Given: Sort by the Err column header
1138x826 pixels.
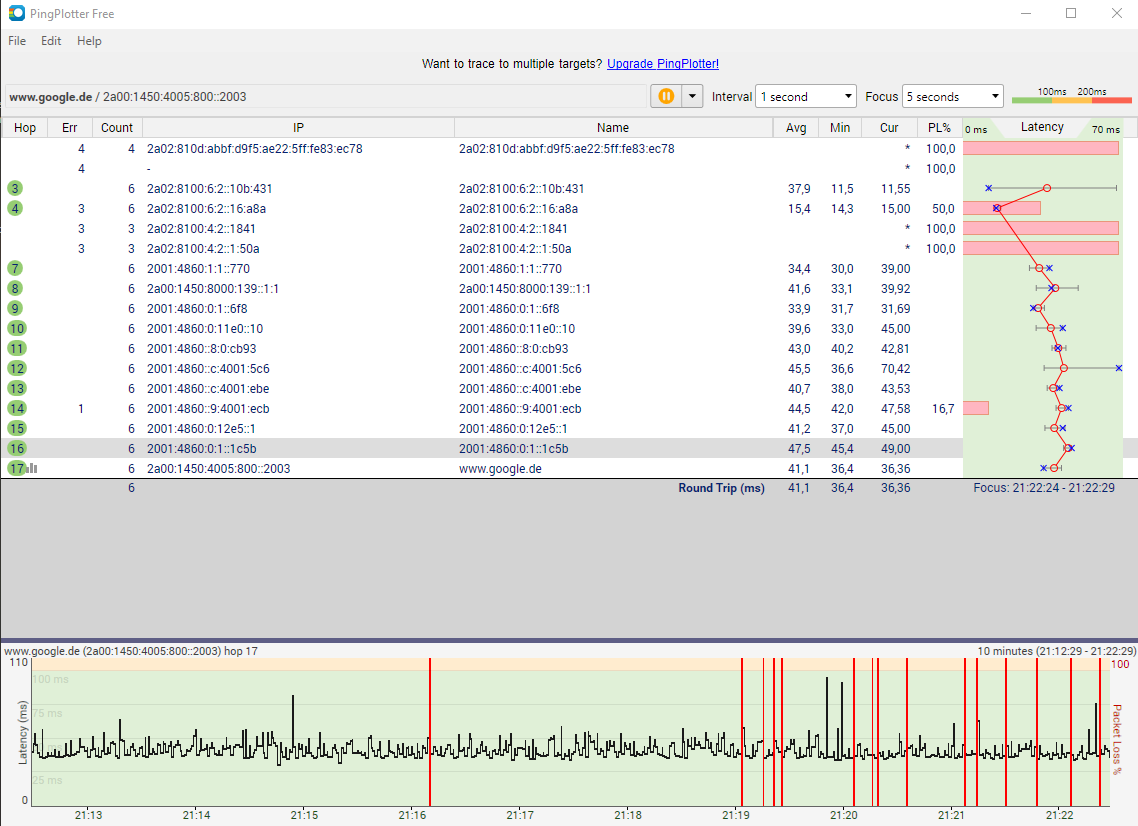Looking at the screenshot, I should pos(70,128).
